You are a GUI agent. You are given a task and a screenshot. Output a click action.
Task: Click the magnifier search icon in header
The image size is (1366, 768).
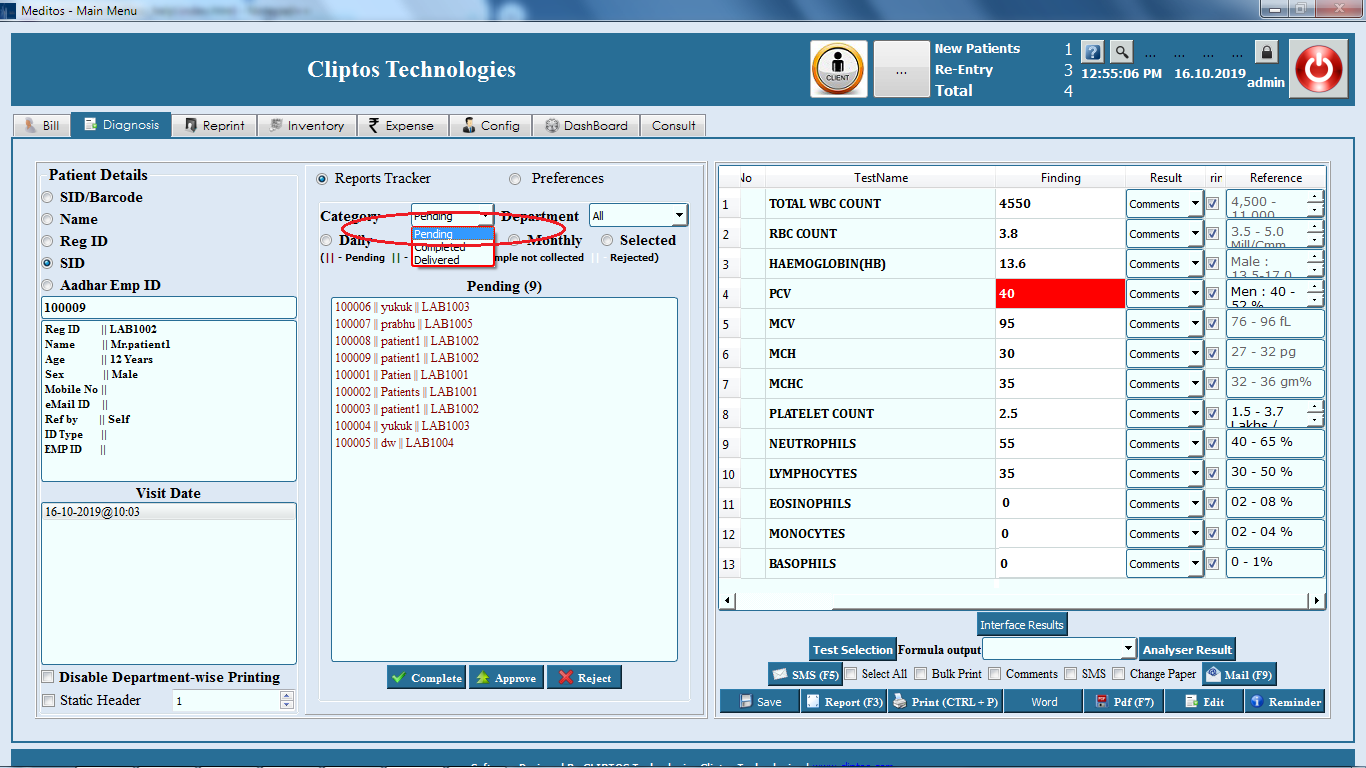coord(1122,51)
